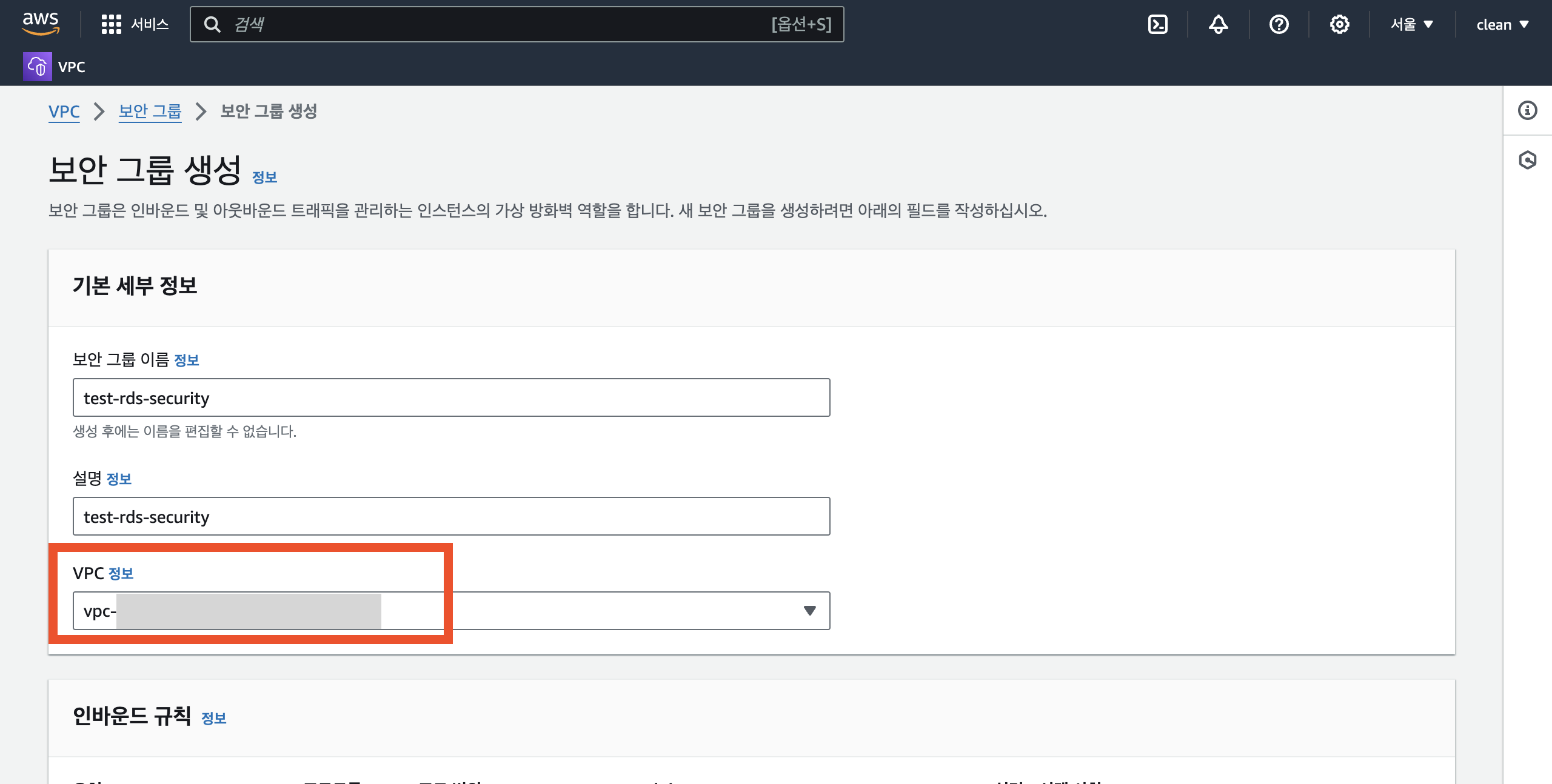Open the info panel circle icon
The image size is (1552, 784).
[x=1527, y=110]
